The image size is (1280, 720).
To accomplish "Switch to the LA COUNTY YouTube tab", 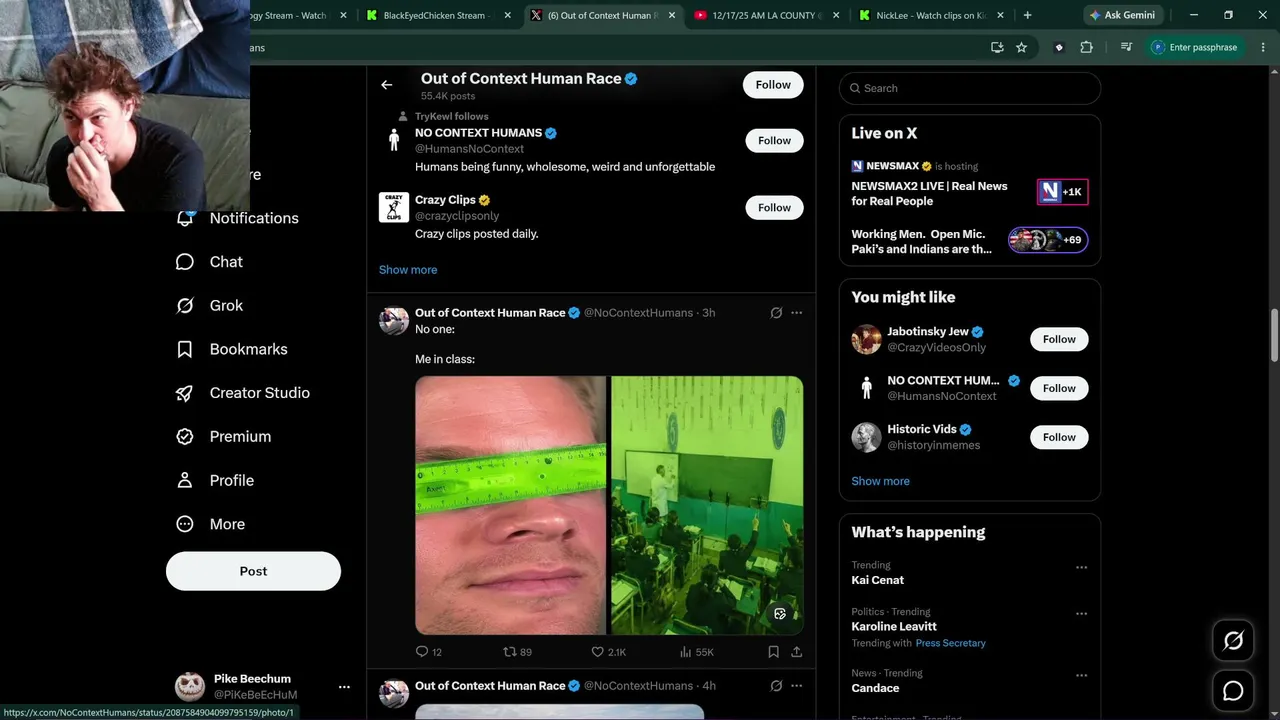I will click(x=765, y=15).
